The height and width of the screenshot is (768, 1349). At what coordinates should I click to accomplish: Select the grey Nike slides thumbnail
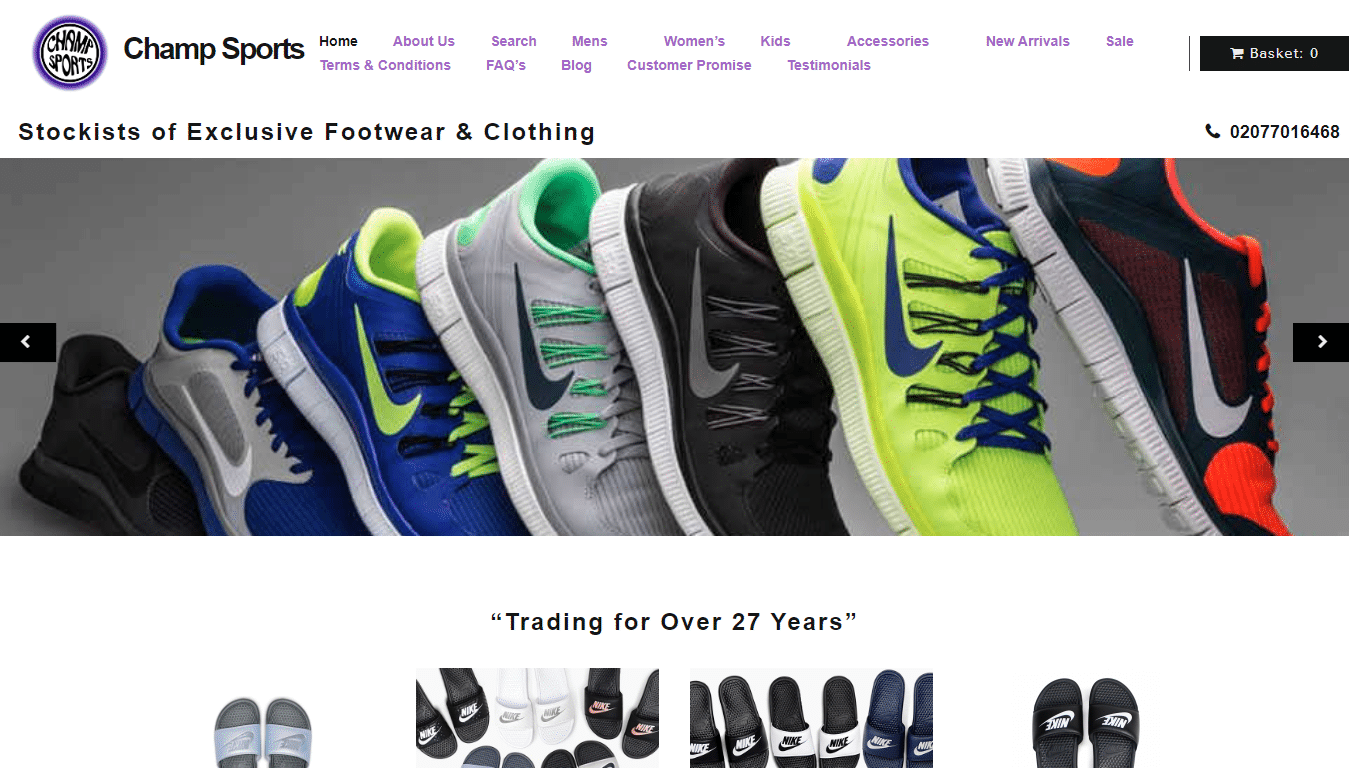point(263,732)
